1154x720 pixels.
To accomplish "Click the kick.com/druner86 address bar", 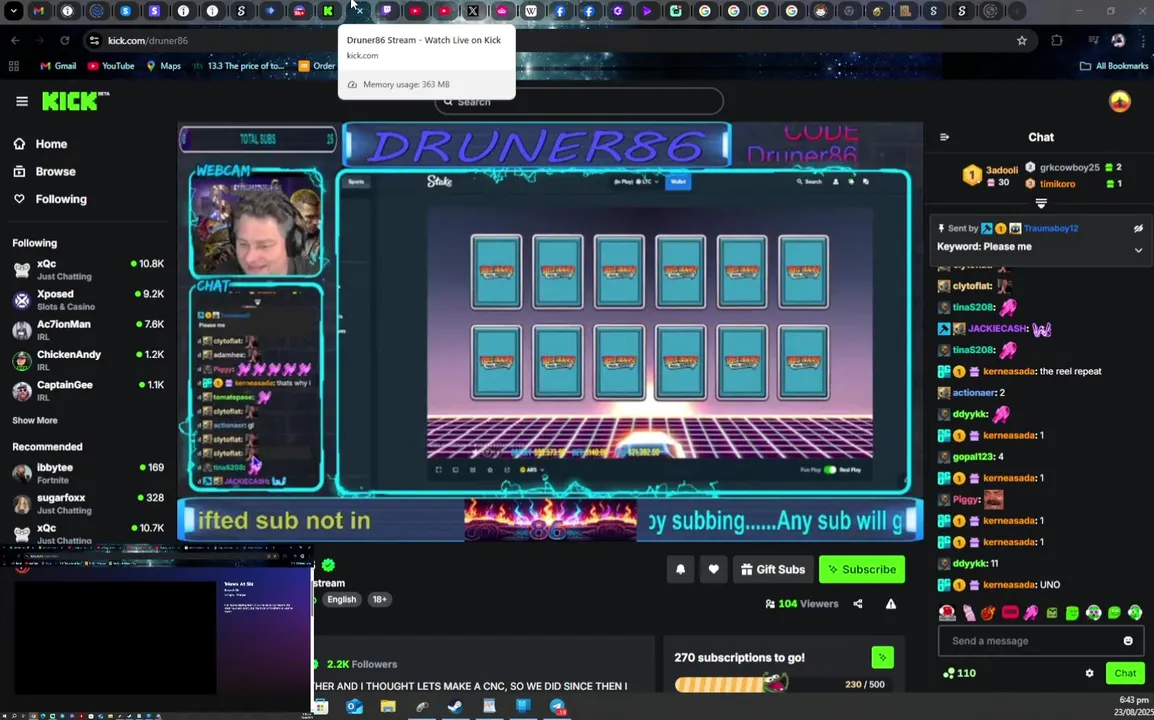I will click(559, 40).
